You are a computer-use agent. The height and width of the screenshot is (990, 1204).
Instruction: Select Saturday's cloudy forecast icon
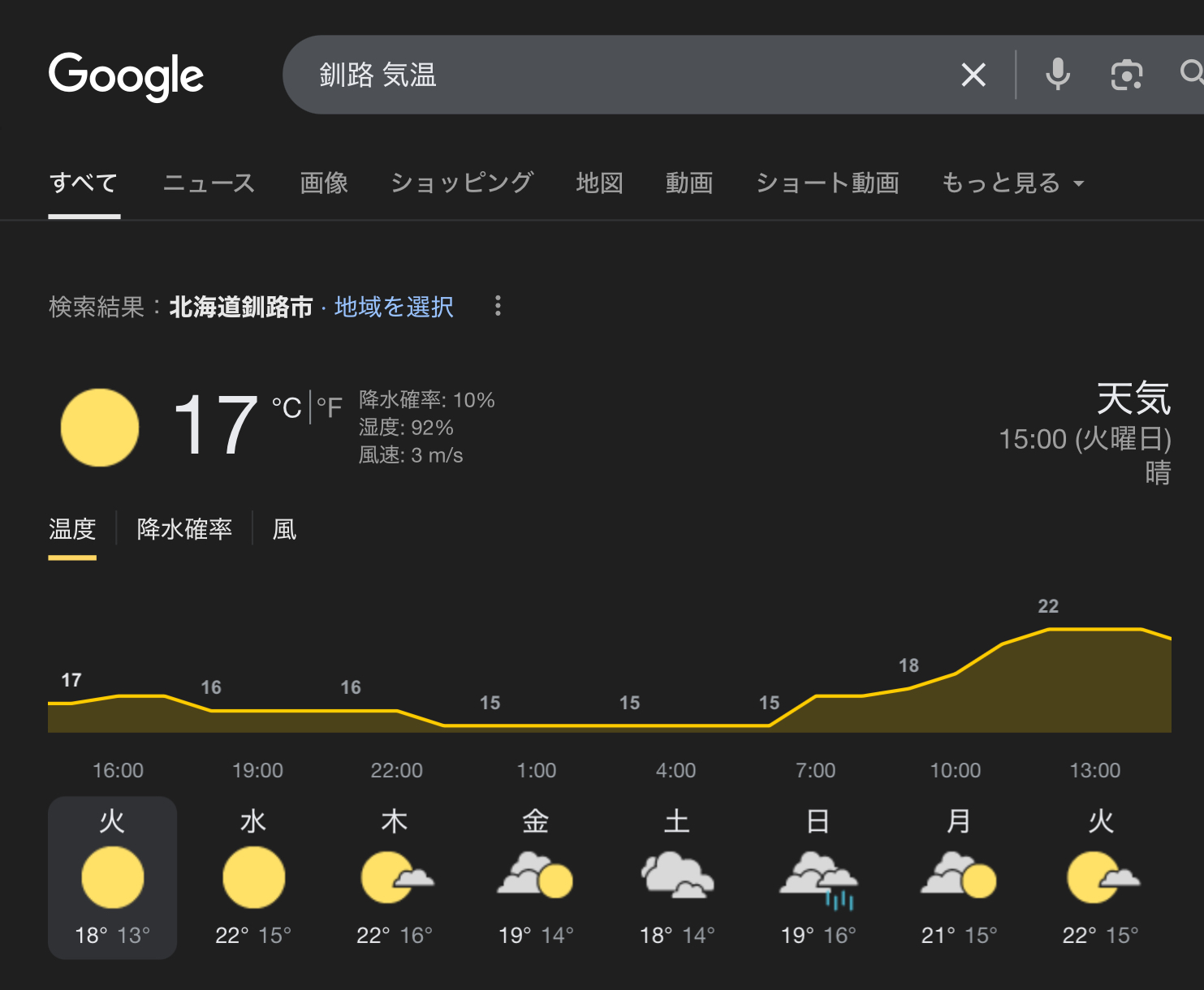coord(677,875)
